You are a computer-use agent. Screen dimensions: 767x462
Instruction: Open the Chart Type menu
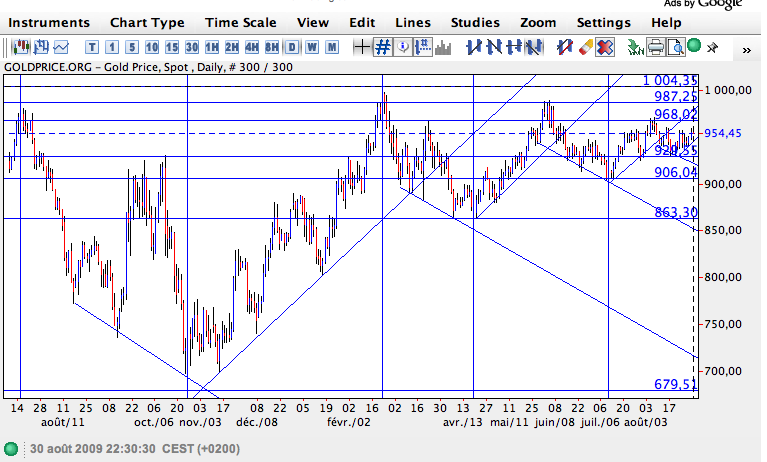pos(147,22)
